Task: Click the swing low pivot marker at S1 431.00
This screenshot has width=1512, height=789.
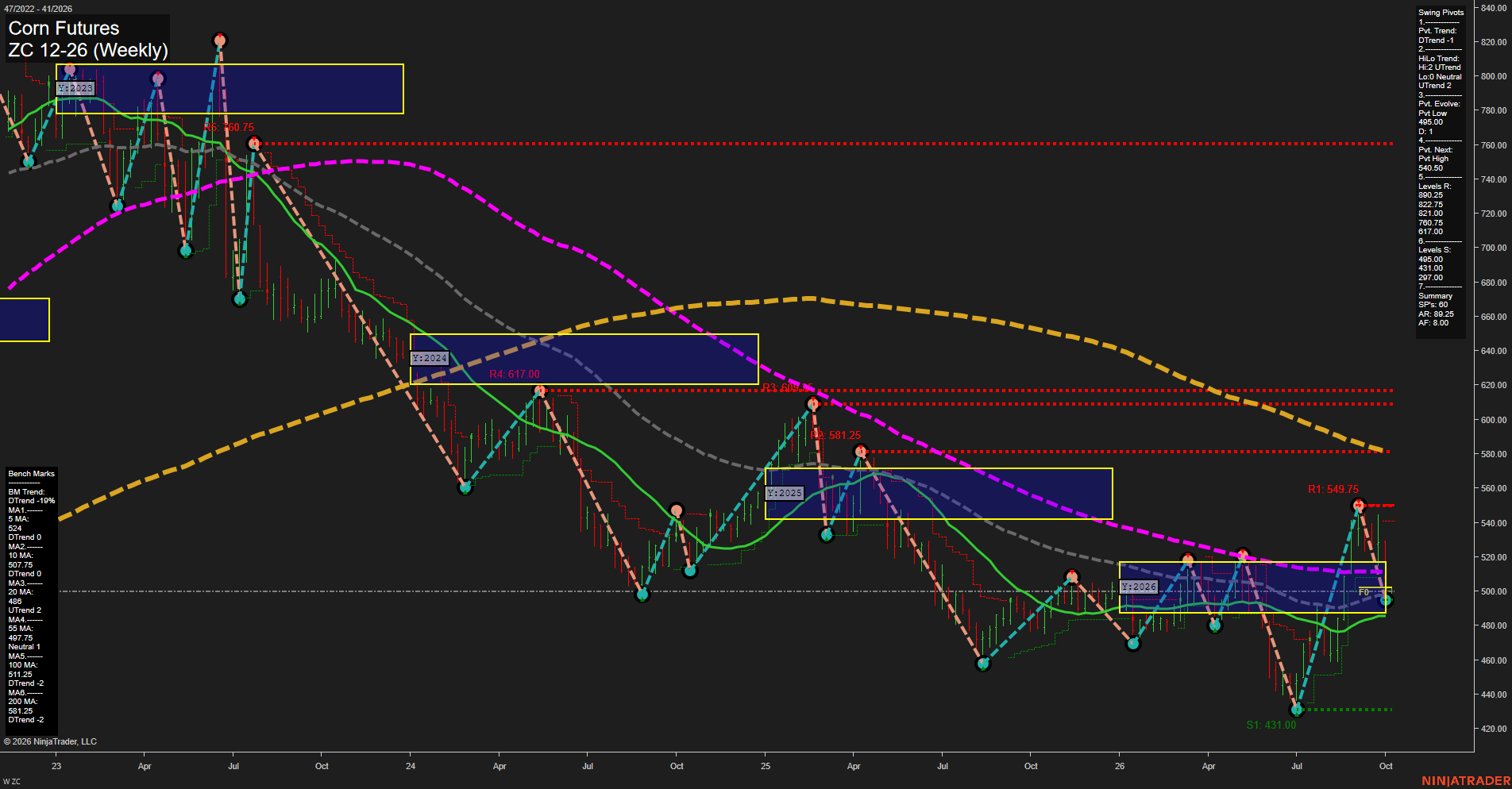Action: point(1297,710)
